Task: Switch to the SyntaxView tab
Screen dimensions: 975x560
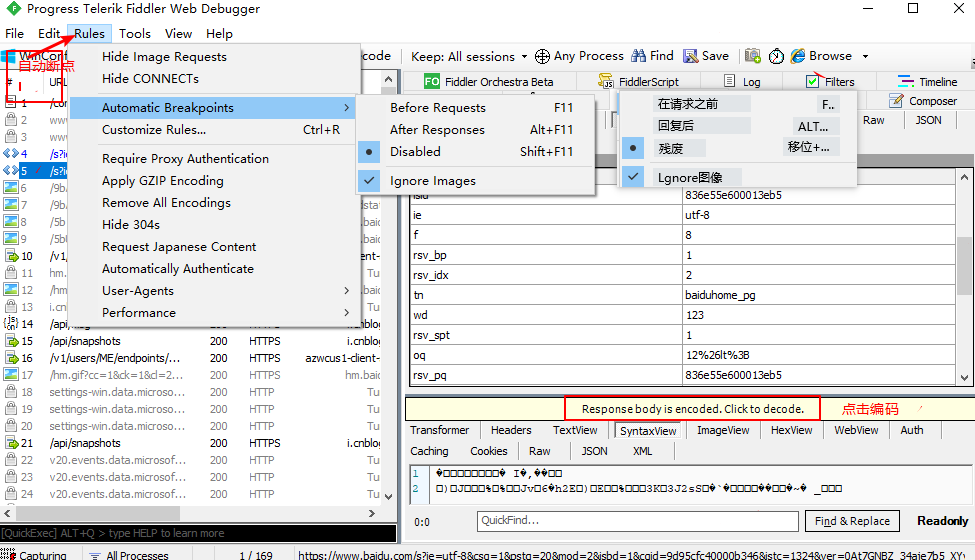Action: (x=647, y=431)
